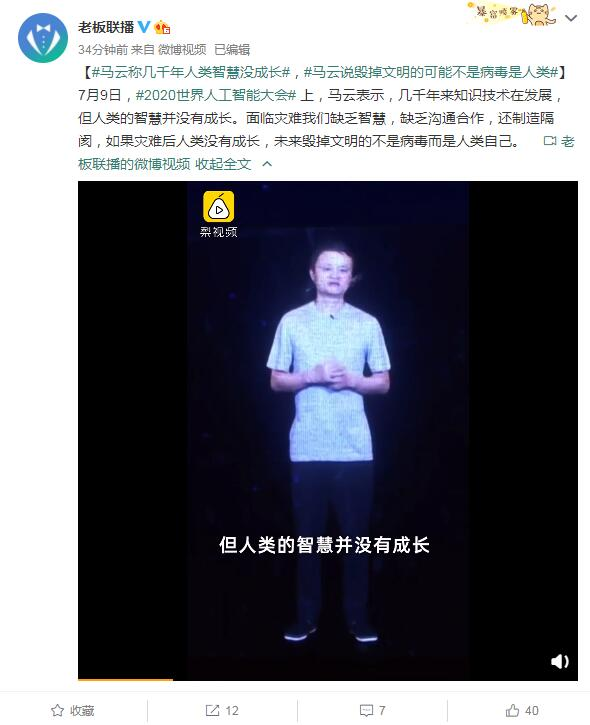590x725 pixels.
Task: Click the cat sticker decoration icon
Action: [x=511, y=13]
